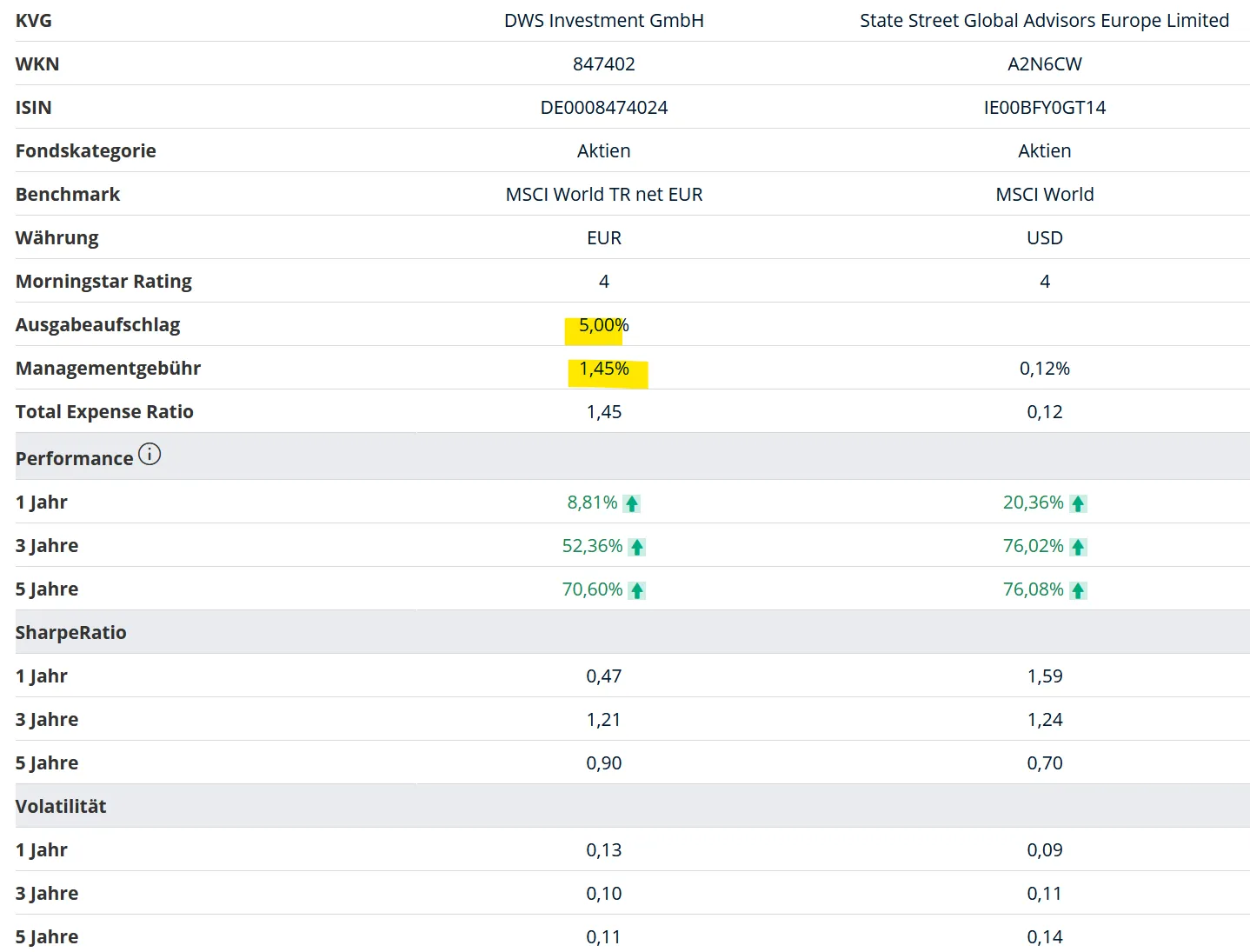
Task: Click the Volatilität section header
Action: click(x=61, y=807)
